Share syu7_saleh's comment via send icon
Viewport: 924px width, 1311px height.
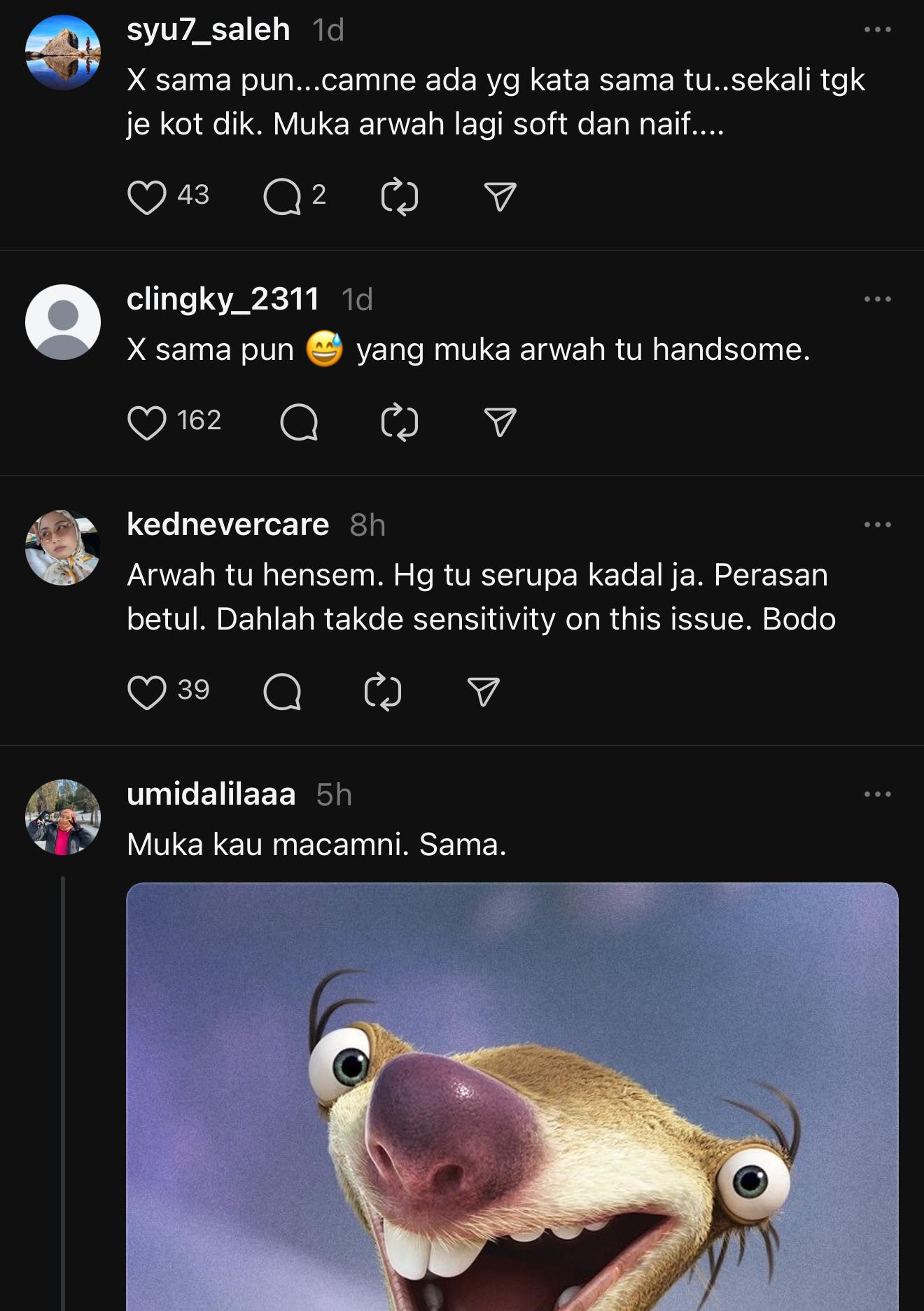click(500, 197)
